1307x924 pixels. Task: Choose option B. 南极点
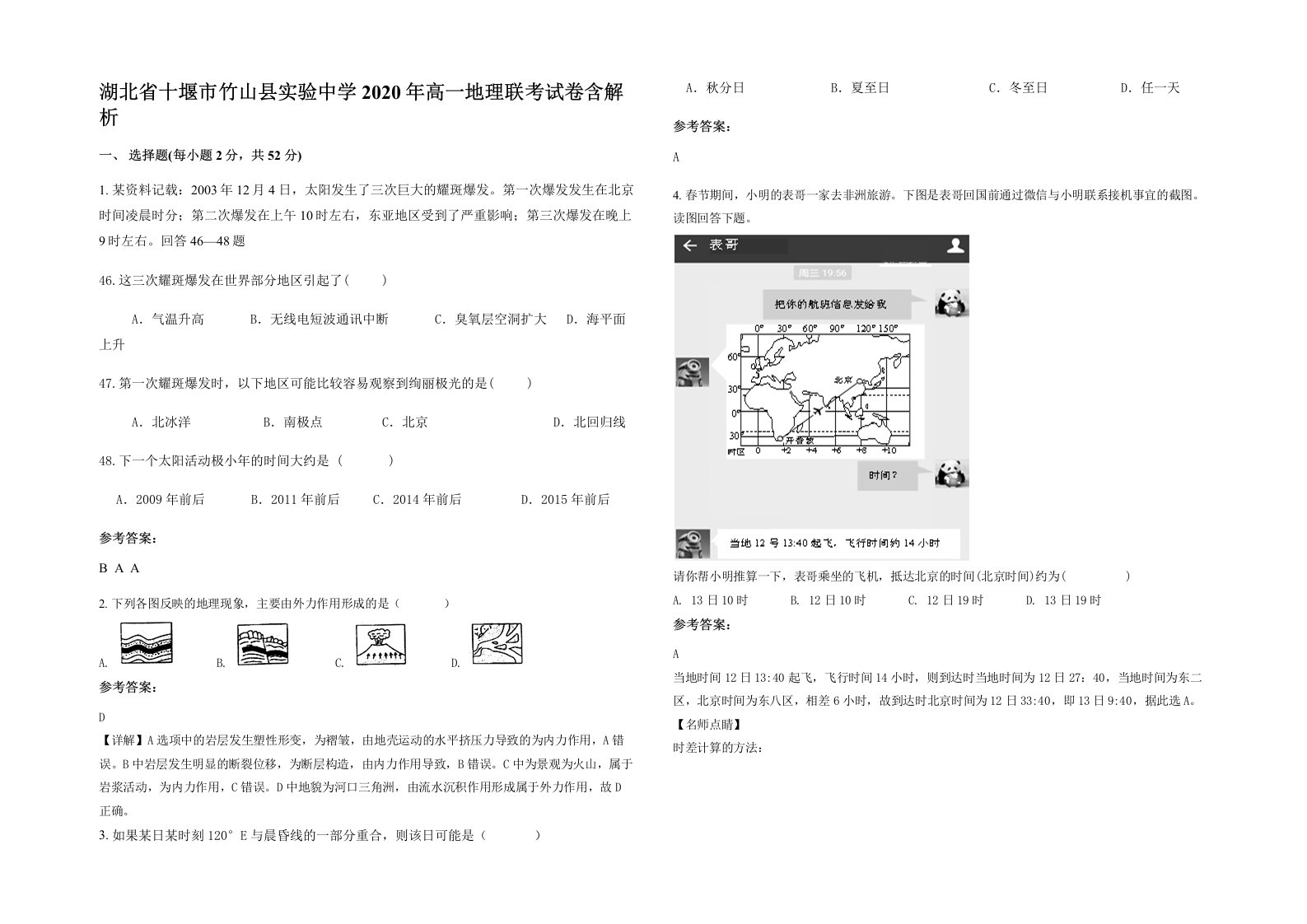coord(293,422)
